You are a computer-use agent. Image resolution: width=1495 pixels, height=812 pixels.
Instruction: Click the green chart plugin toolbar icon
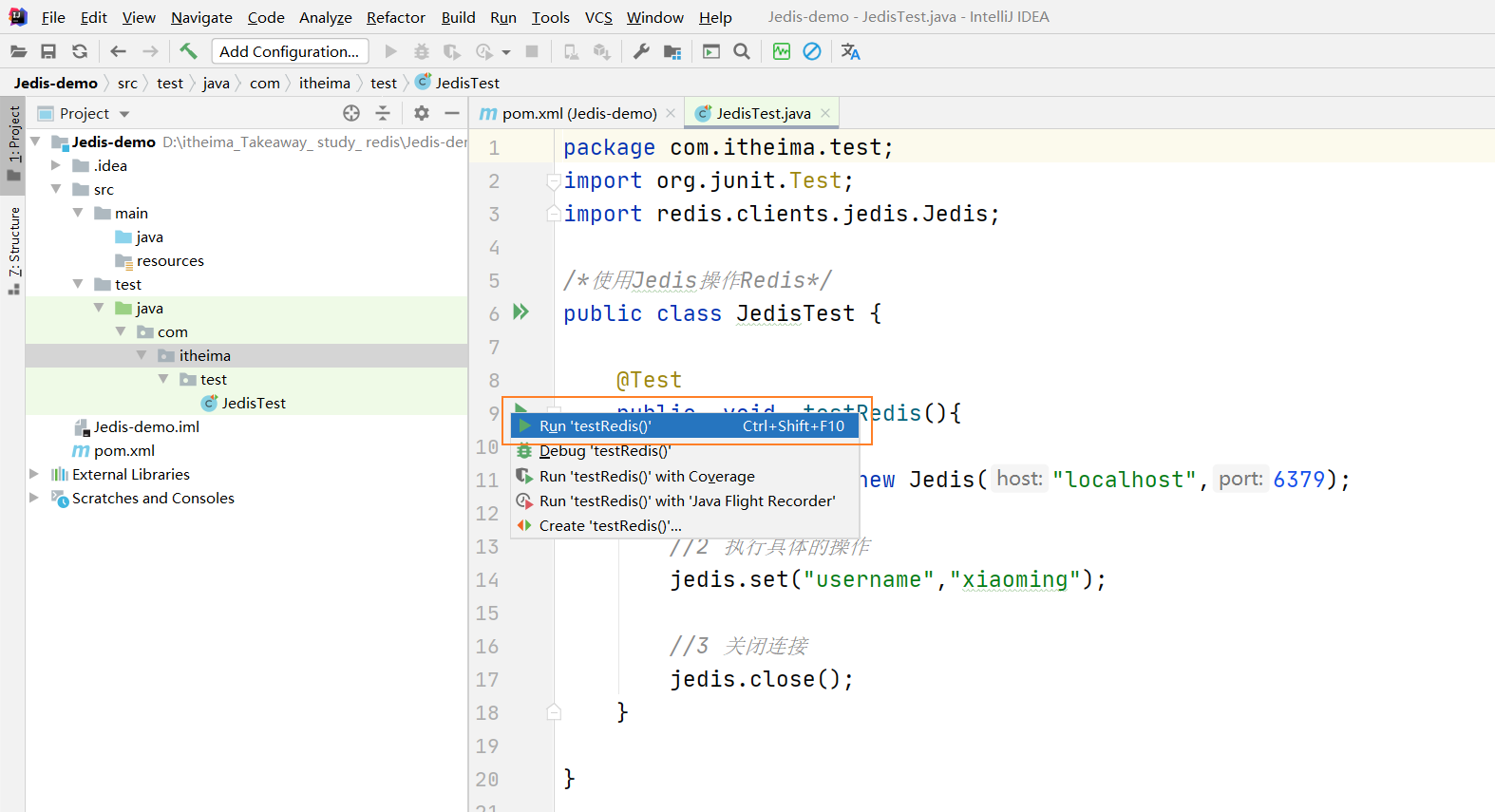coord(782,51)
